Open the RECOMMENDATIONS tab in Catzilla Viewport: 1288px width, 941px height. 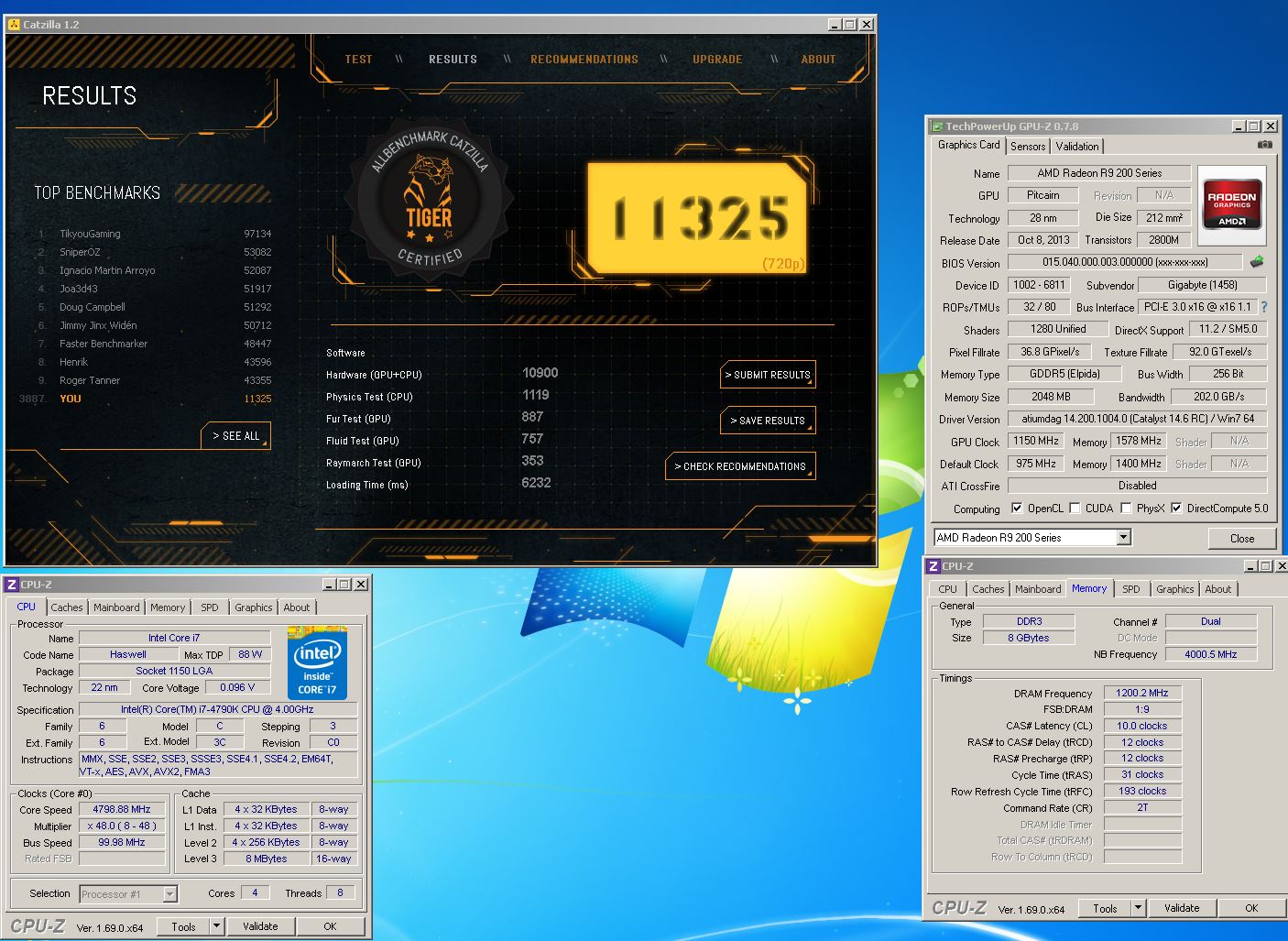584,60
